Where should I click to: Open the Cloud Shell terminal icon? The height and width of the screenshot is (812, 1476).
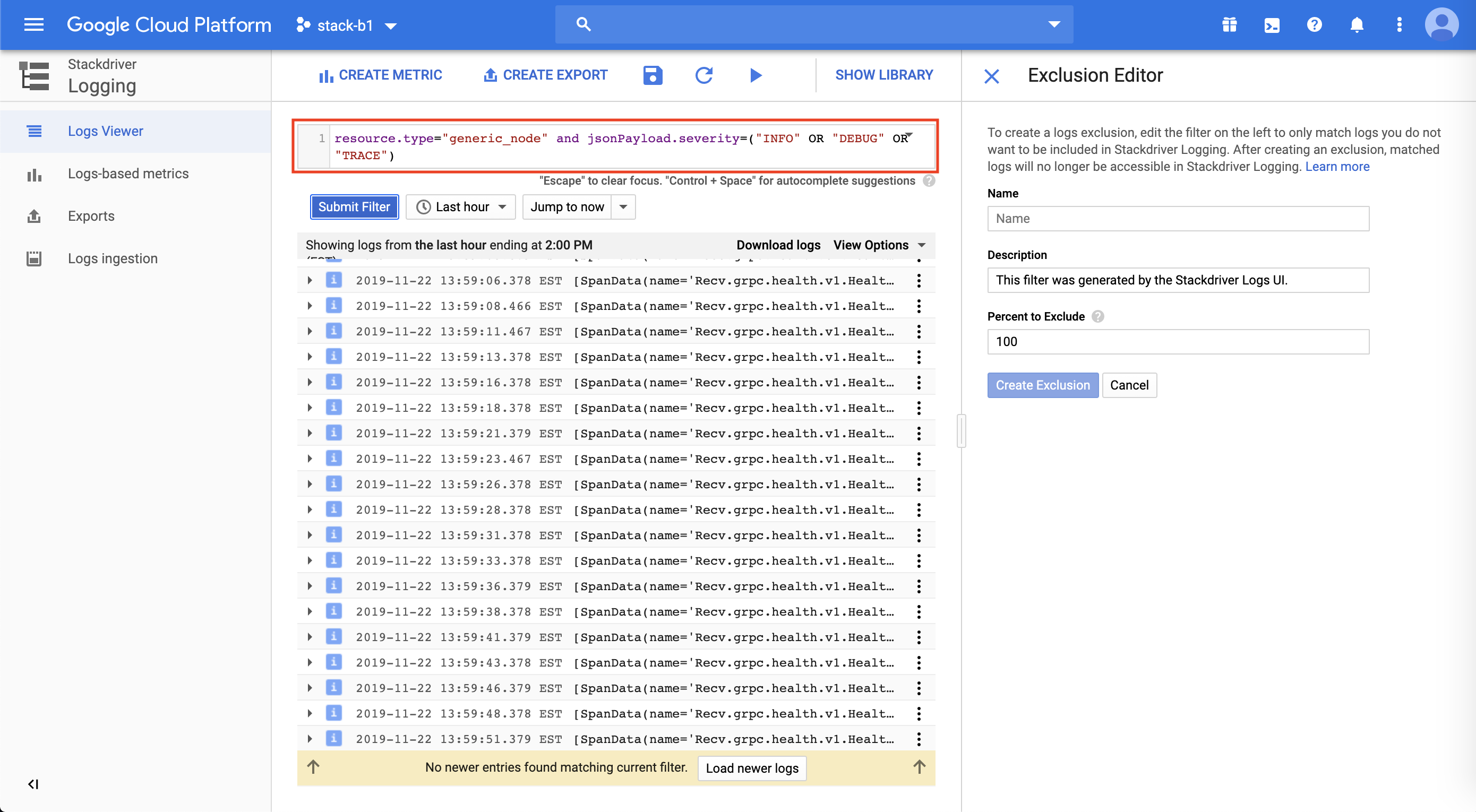tap(1272, 25)
